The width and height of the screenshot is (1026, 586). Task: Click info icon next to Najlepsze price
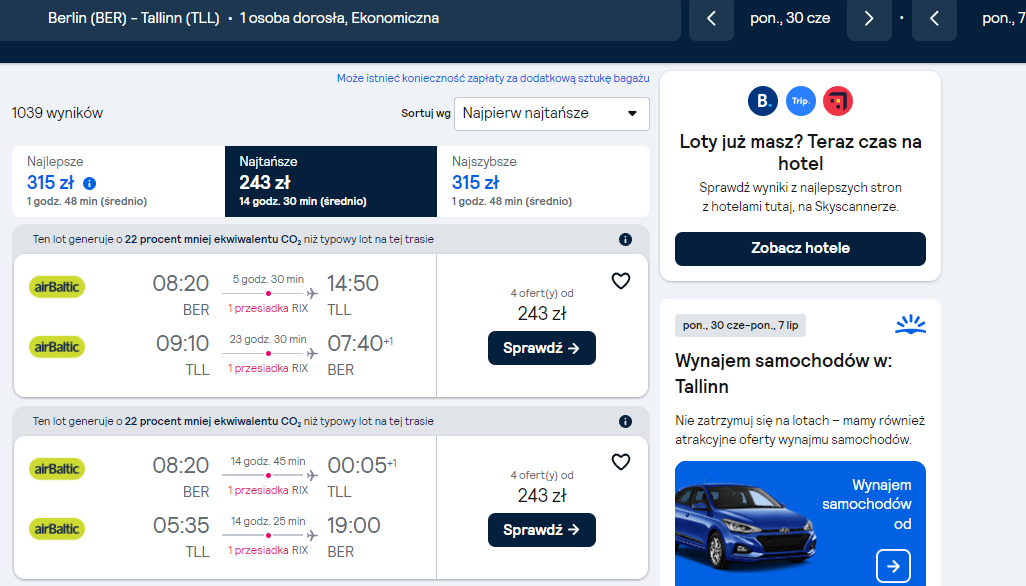[90, 183]
